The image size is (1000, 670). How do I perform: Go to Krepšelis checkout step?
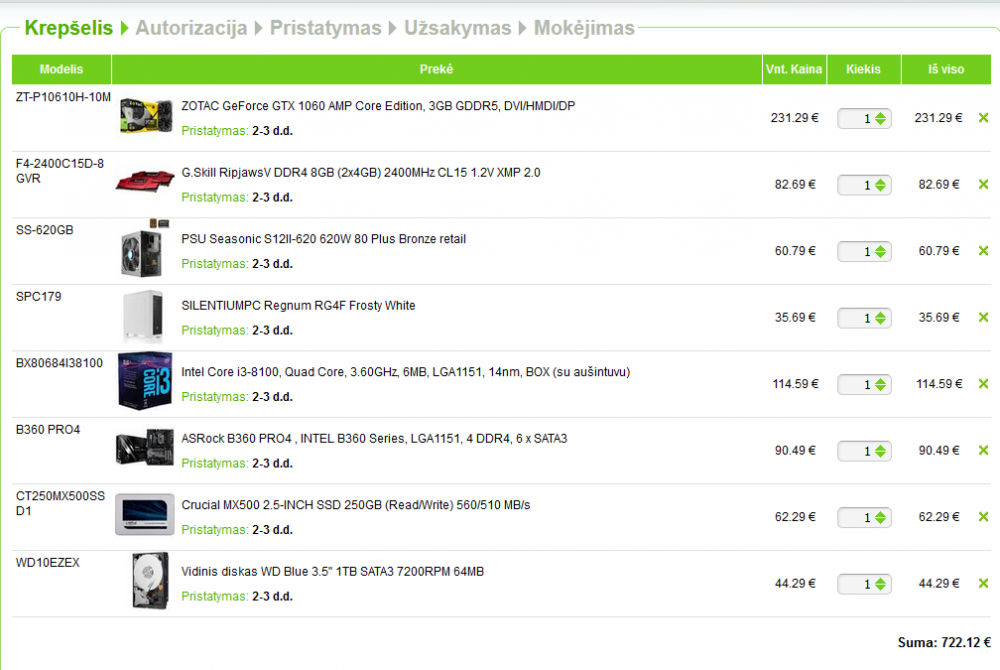coord(68,27)
